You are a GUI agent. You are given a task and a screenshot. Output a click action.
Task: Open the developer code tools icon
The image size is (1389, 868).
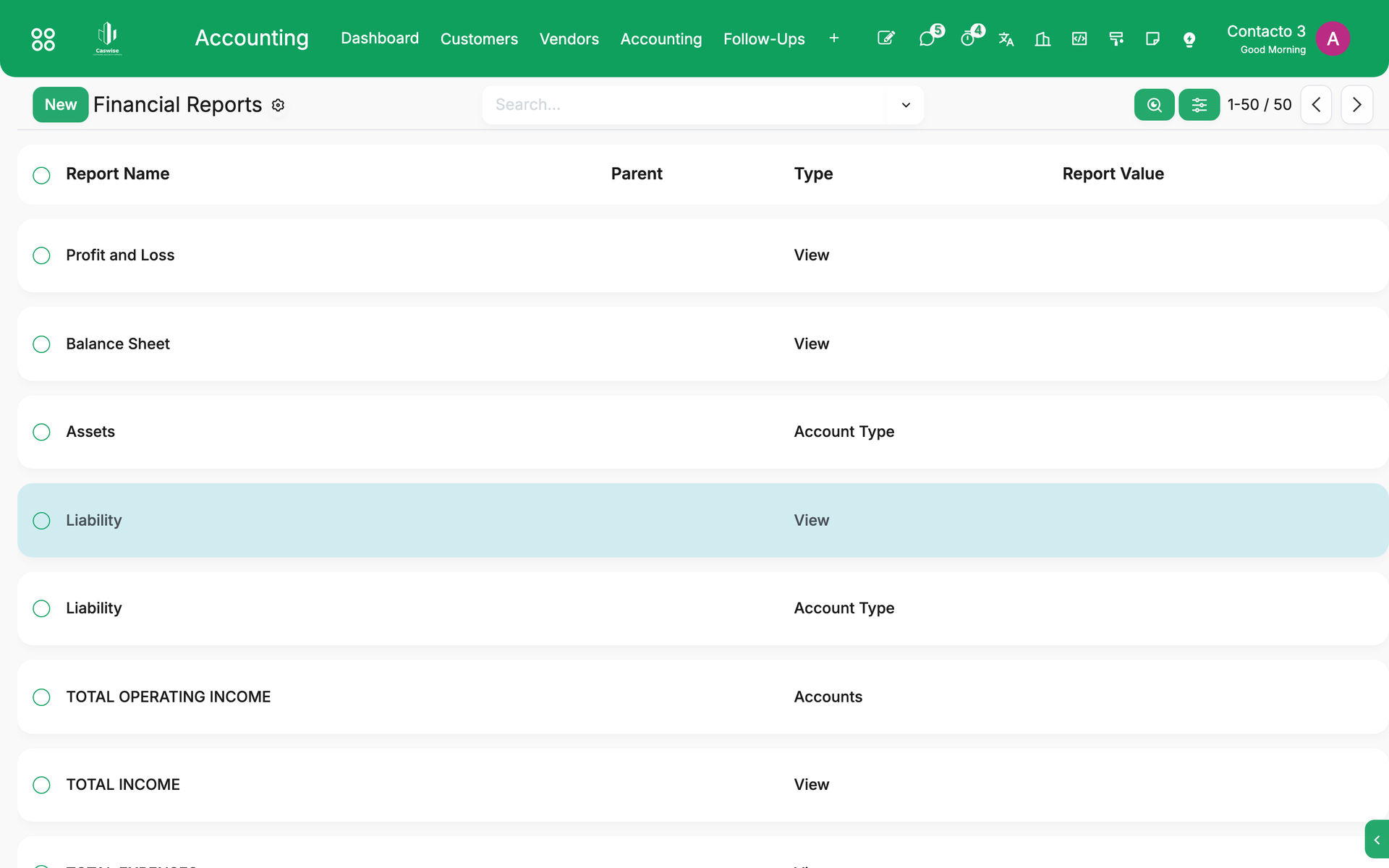(x=1079, y=38)
